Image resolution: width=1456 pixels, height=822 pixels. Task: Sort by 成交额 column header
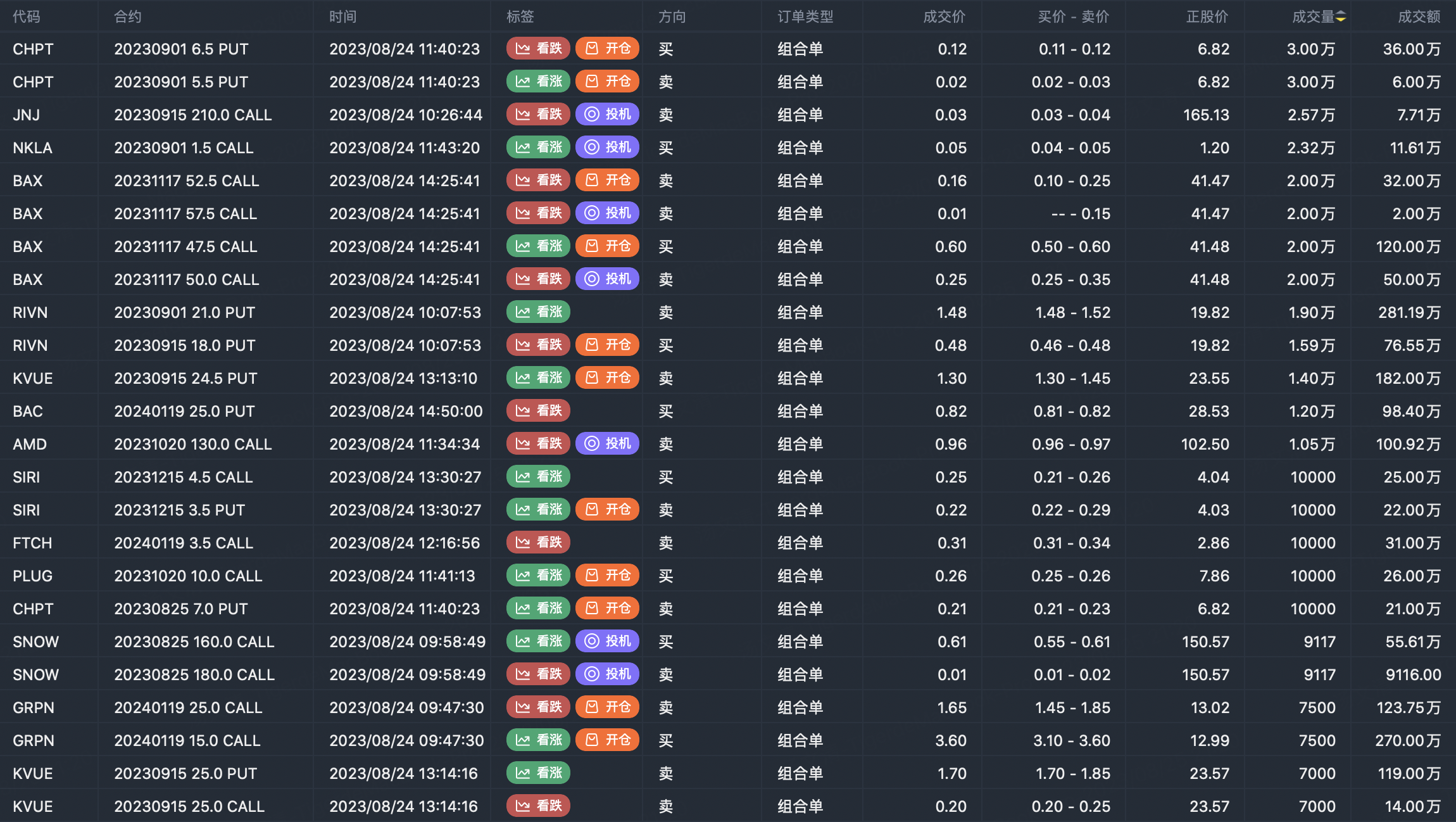(x=1419, y=17)
